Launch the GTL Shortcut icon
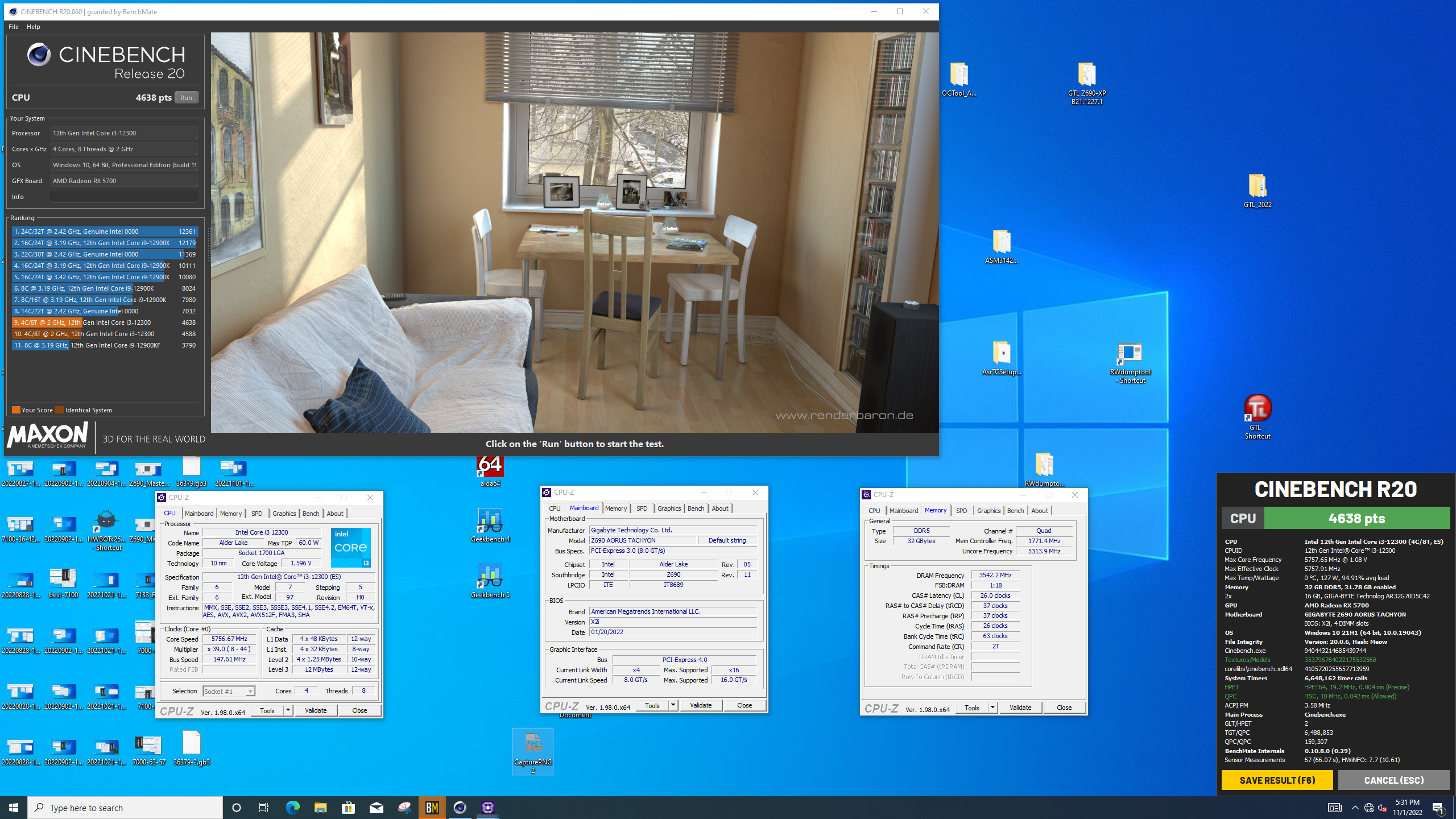The height and width of the screenshot is (819, 1456). click(1258, 417)
